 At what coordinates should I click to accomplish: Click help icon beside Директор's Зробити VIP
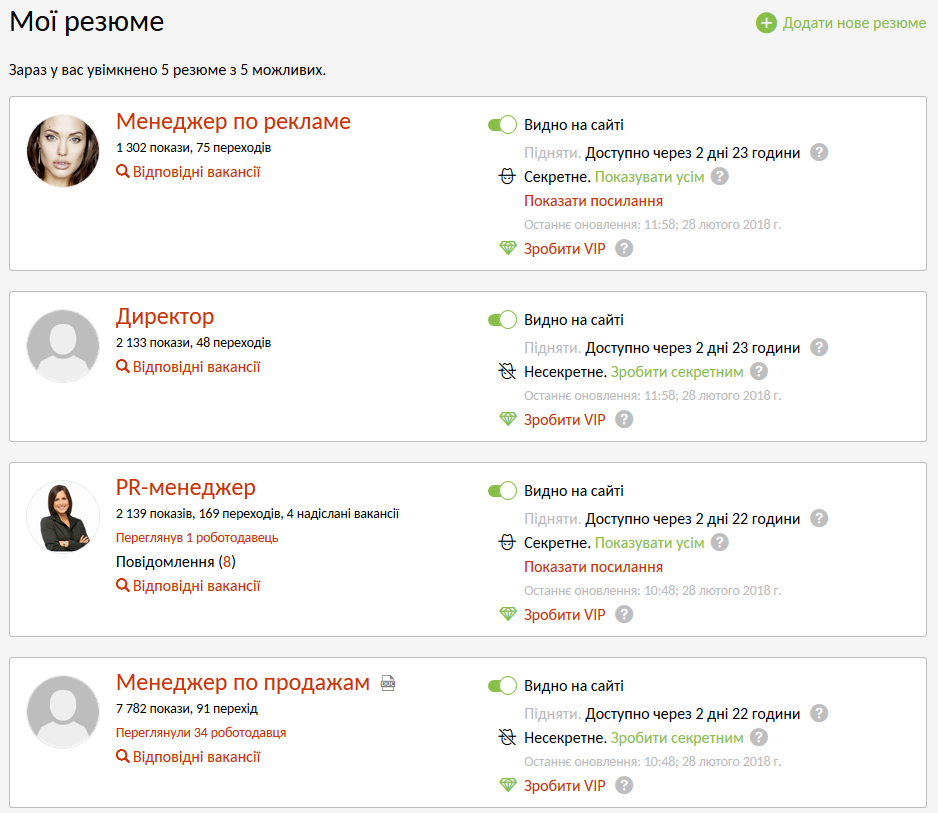(624, 420)
